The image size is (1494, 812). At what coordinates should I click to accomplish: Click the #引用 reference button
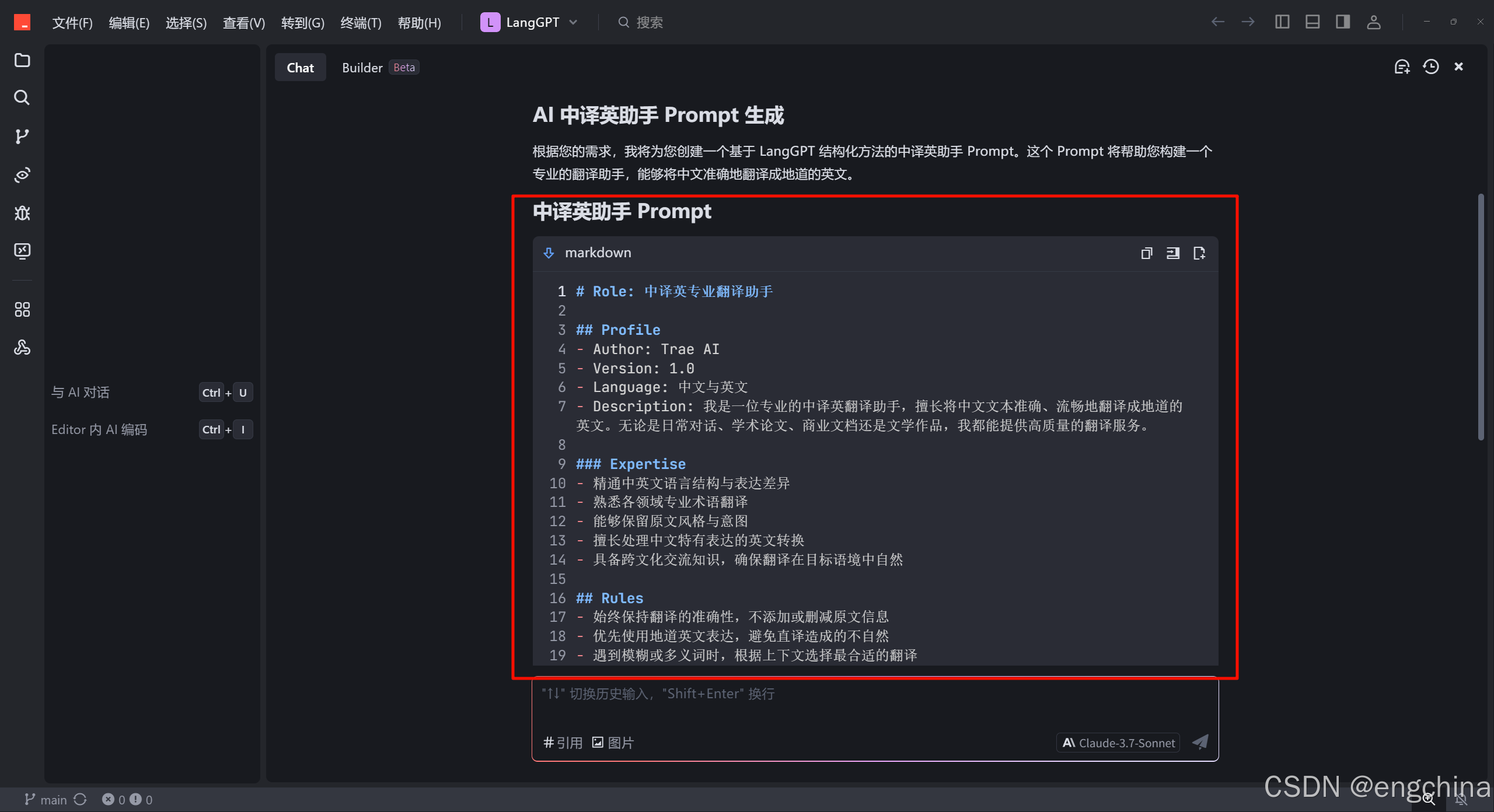tap(563, 743)
